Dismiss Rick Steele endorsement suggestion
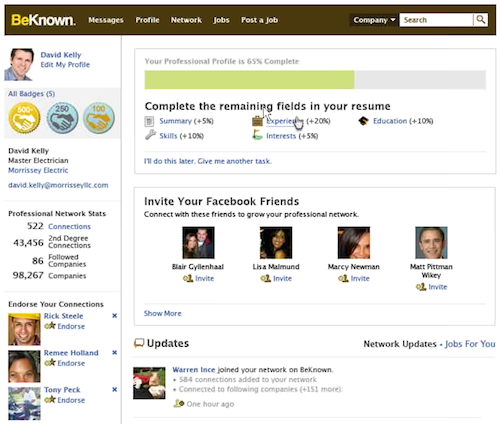Screen dimensions: 500x424 tap(115, 315)
